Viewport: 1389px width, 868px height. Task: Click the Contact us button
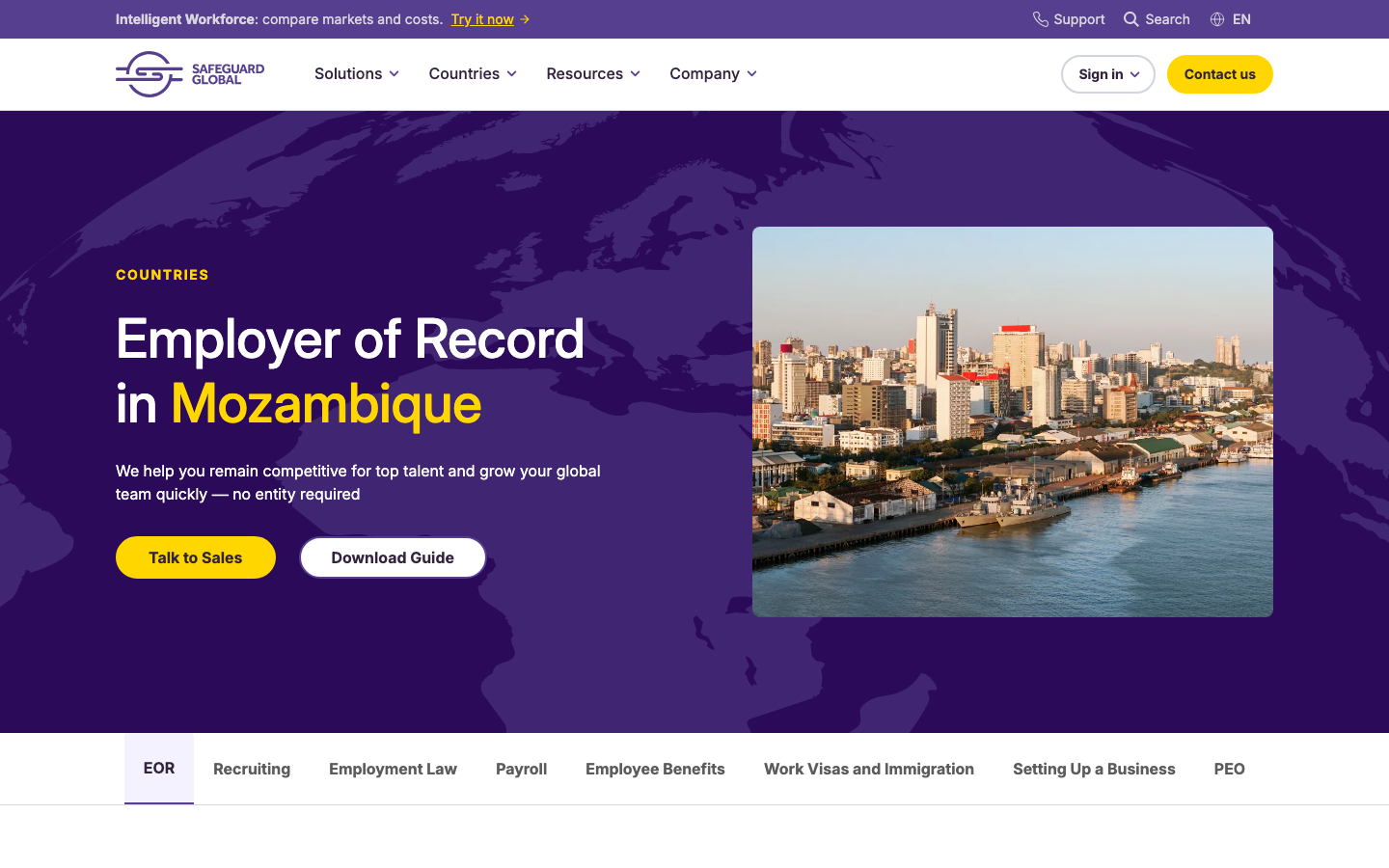point(1220,74)
